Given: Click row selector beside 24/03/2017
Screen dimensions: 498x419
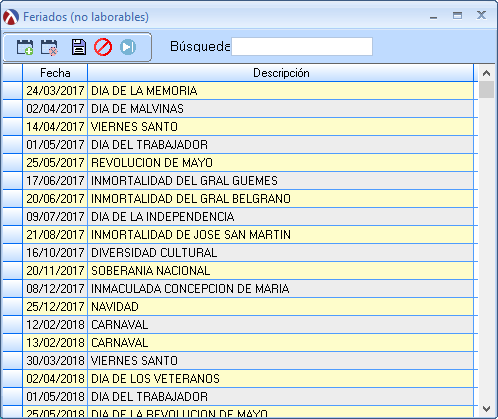Looking at the screenshot, I should coord(13,91).
